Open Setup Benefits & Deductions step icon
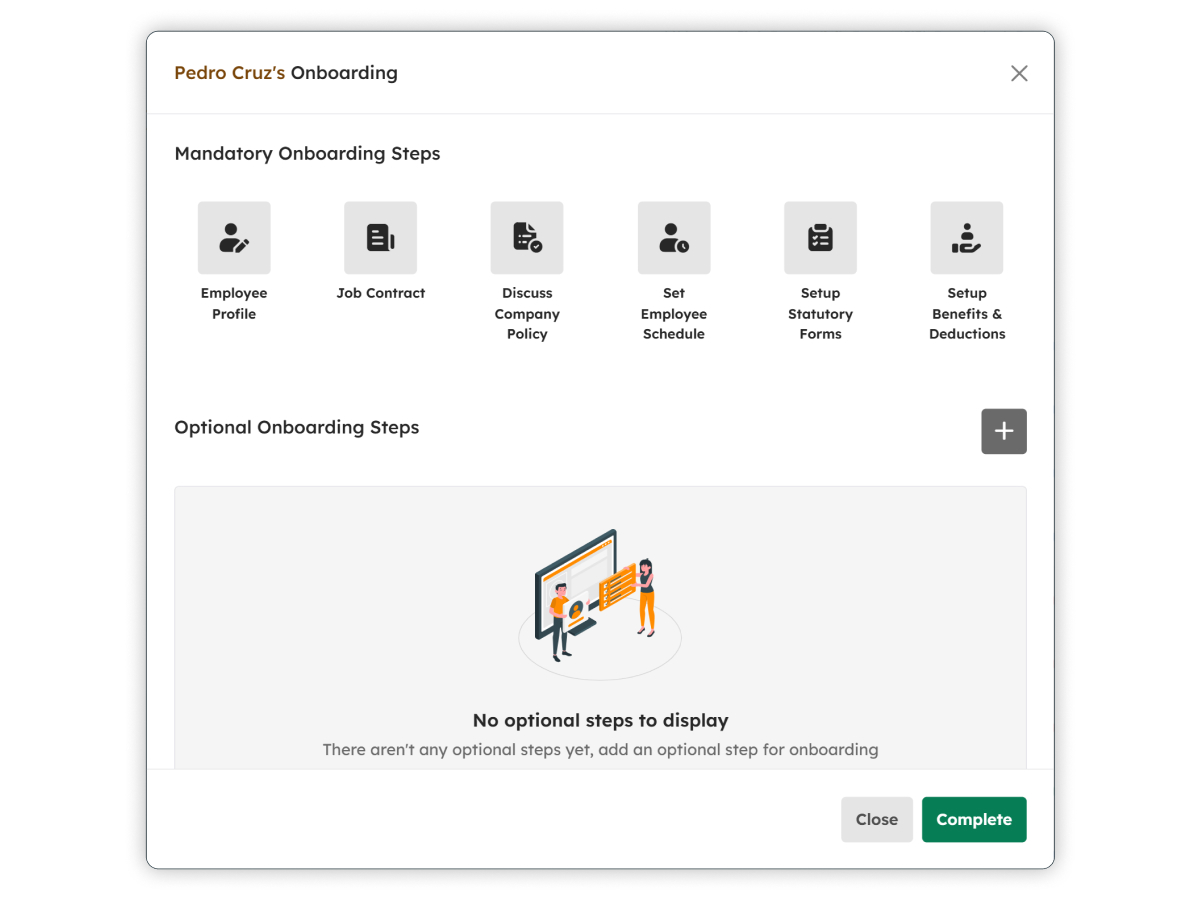 pyautogui.click(x=967, y=238)
